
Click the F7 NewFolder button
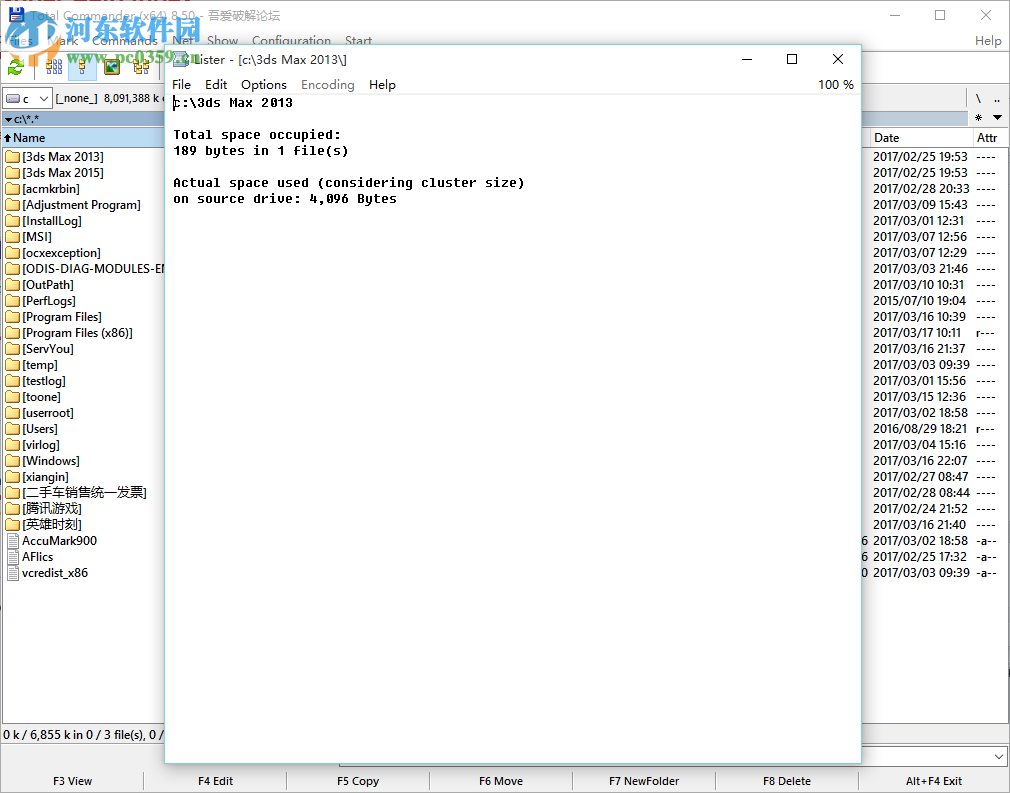coord(644,781)
